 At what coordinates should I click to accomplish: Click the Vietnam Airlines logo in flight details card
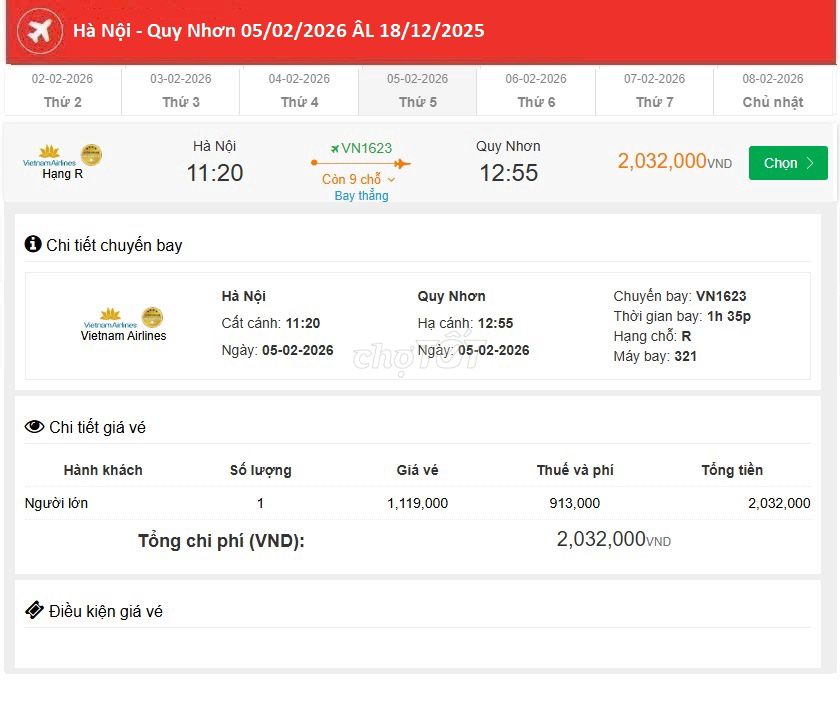coord(108,316)
